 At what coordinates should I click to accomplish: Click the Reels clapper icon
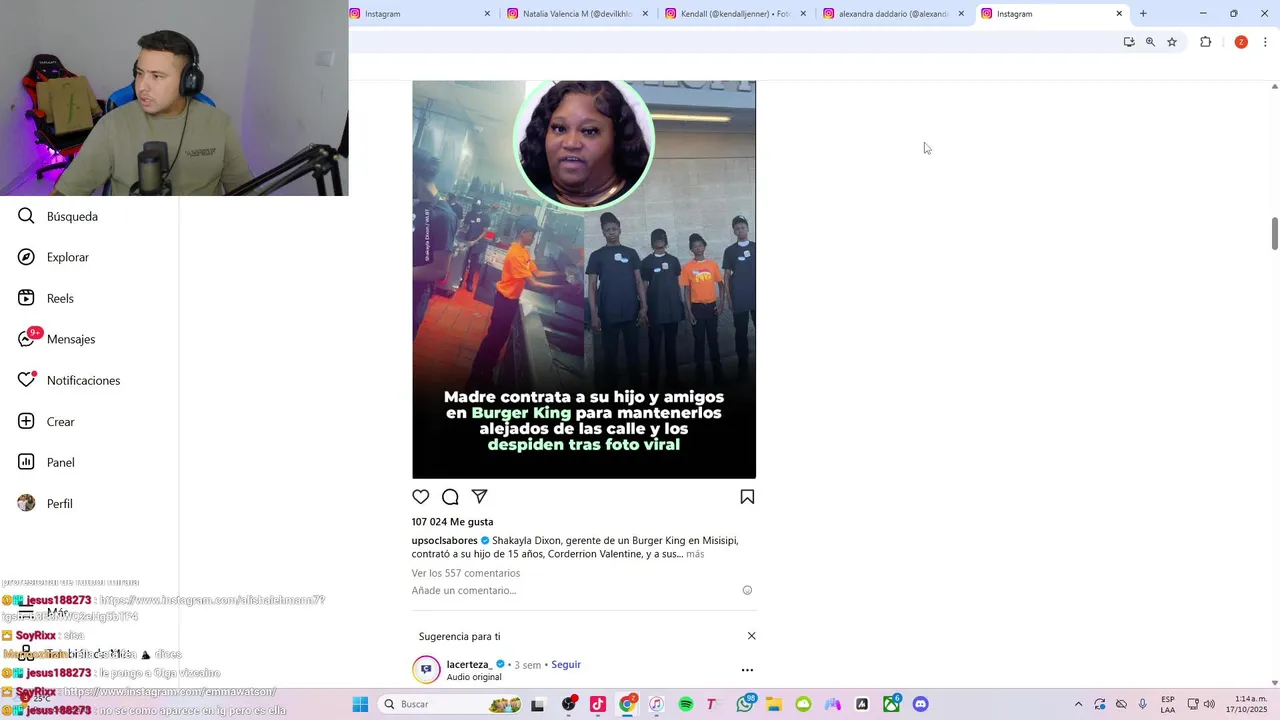coord(26,298)
